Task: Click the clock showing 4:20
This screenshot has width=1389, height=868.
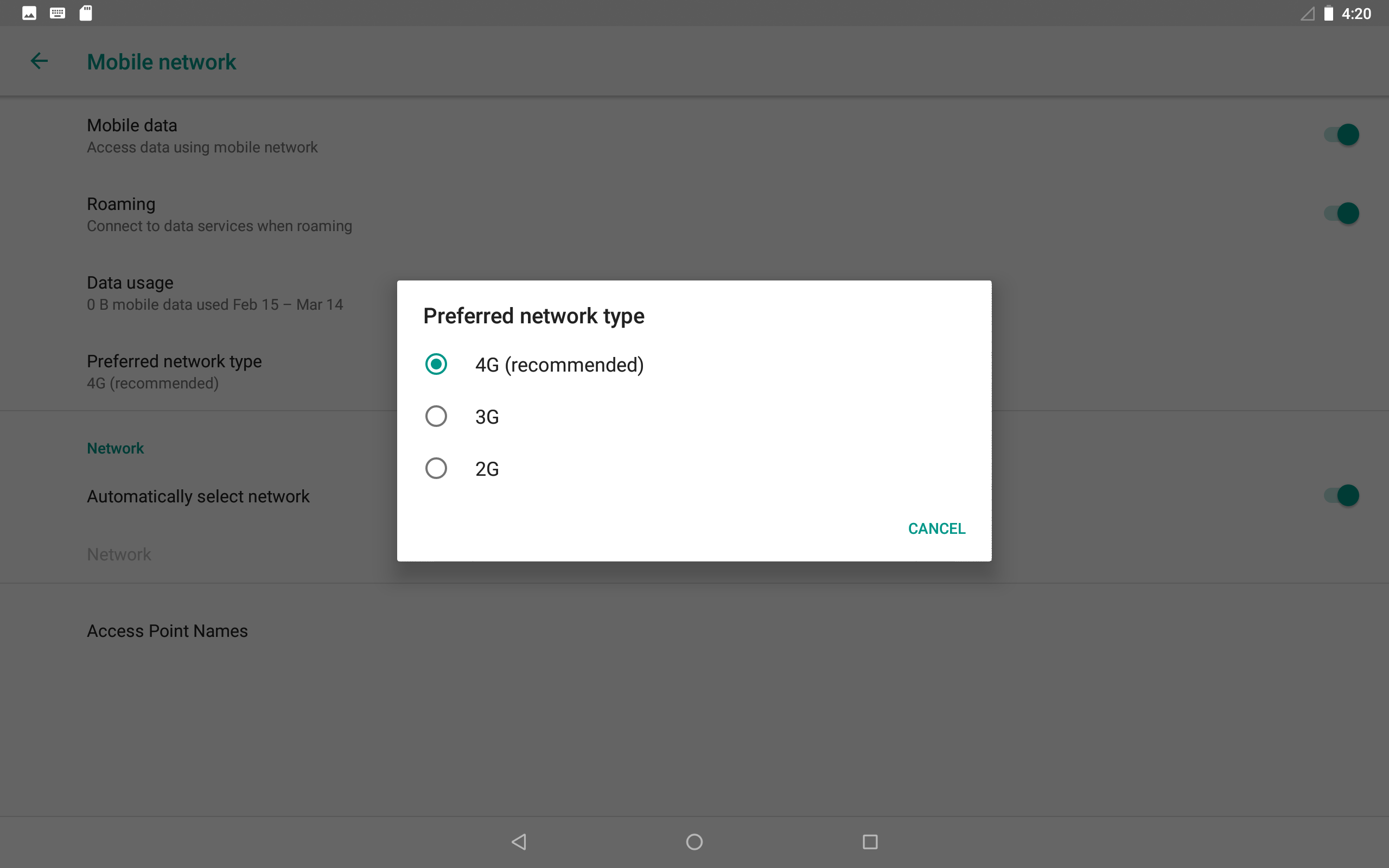Action: (x=1356, y=13)
